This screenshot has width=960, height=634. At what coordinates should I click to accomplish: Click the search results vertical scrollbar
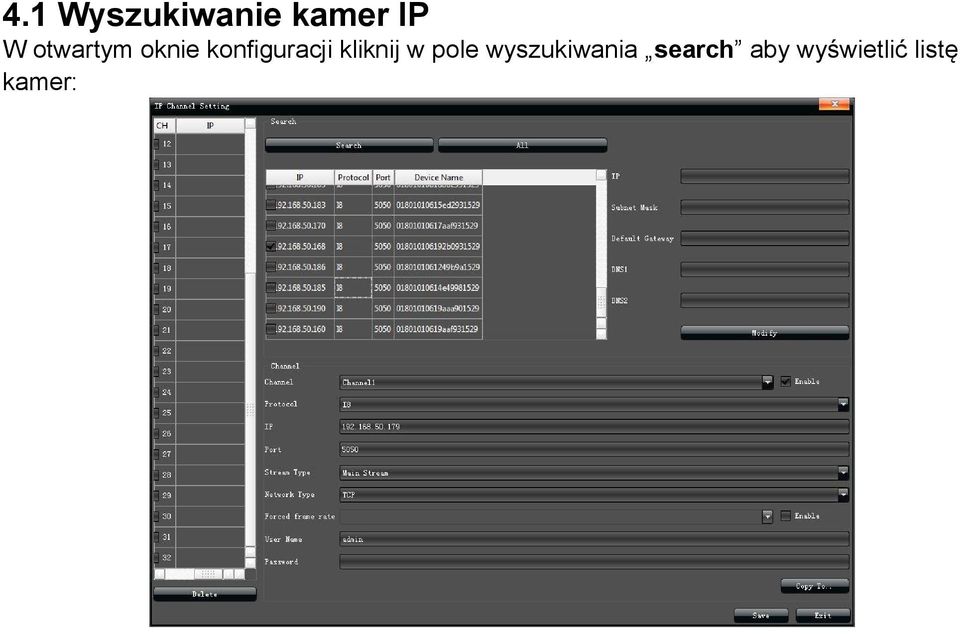pos(601,255)
